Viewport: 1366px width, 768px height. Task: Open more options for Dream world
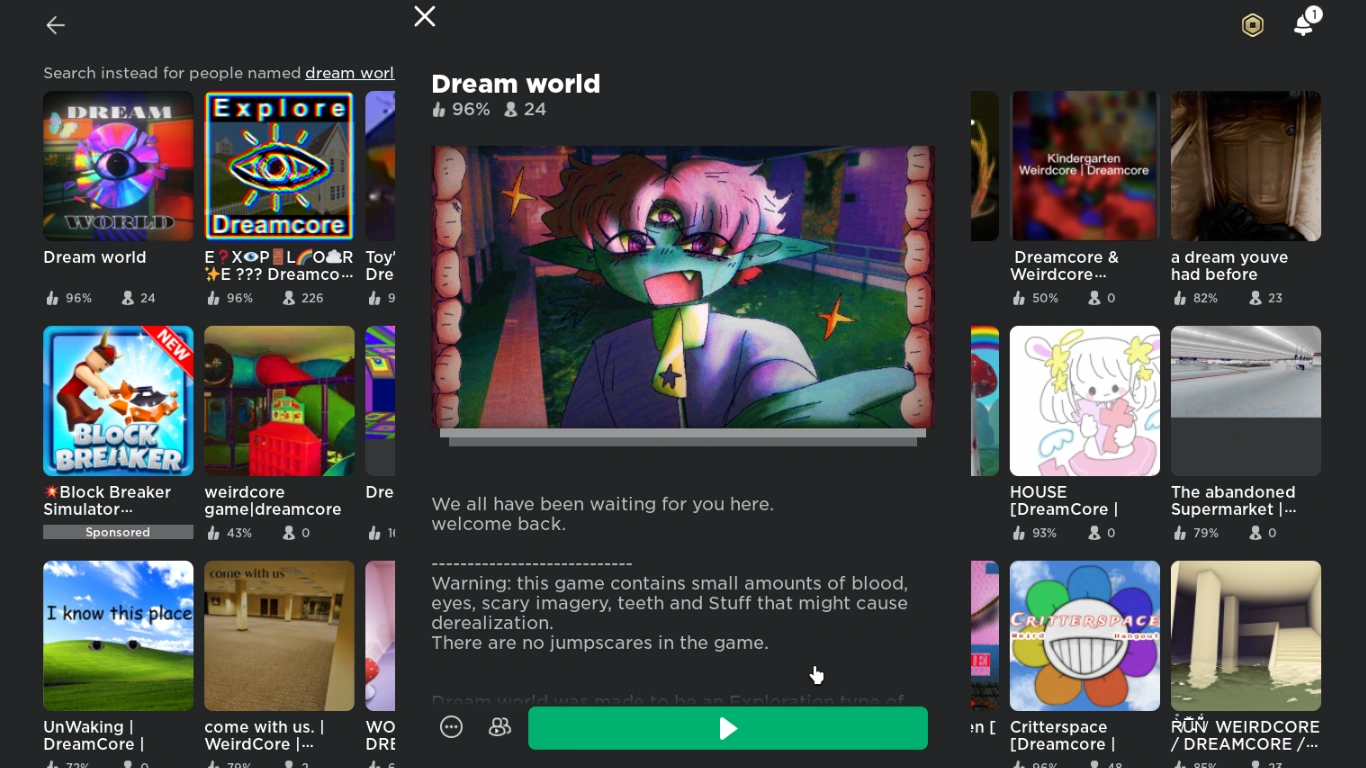pos(451,727)
